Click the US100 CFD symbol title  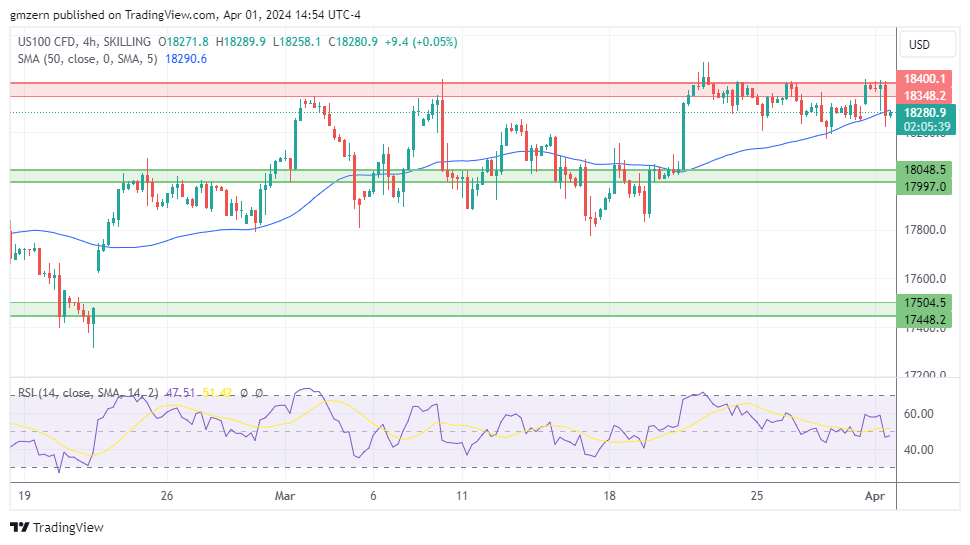pyautogui.click(x=51, y=42)
